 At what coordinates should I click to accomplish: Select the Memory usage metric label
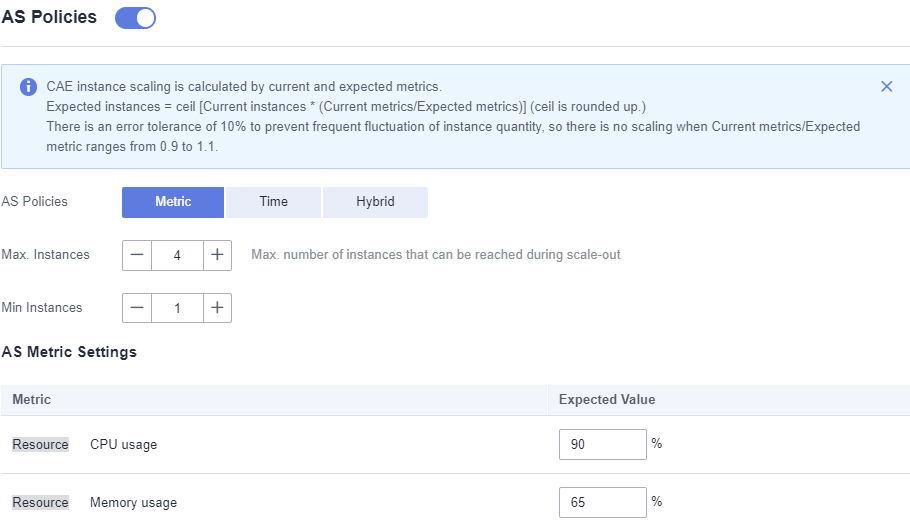[133, 503]
